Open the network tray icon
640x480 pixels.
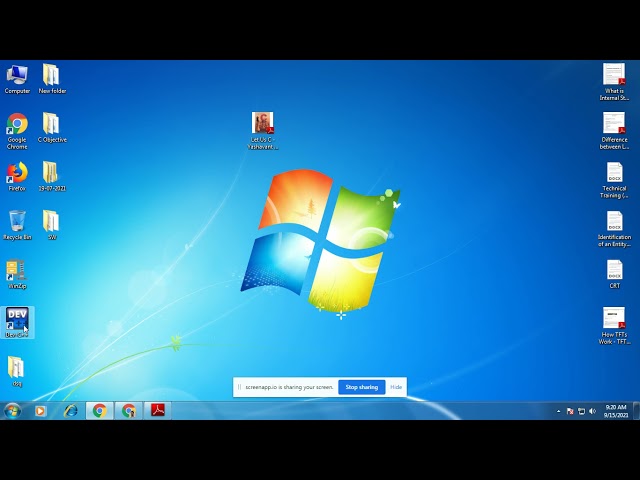pyautogui.click(x=581, y=411)
